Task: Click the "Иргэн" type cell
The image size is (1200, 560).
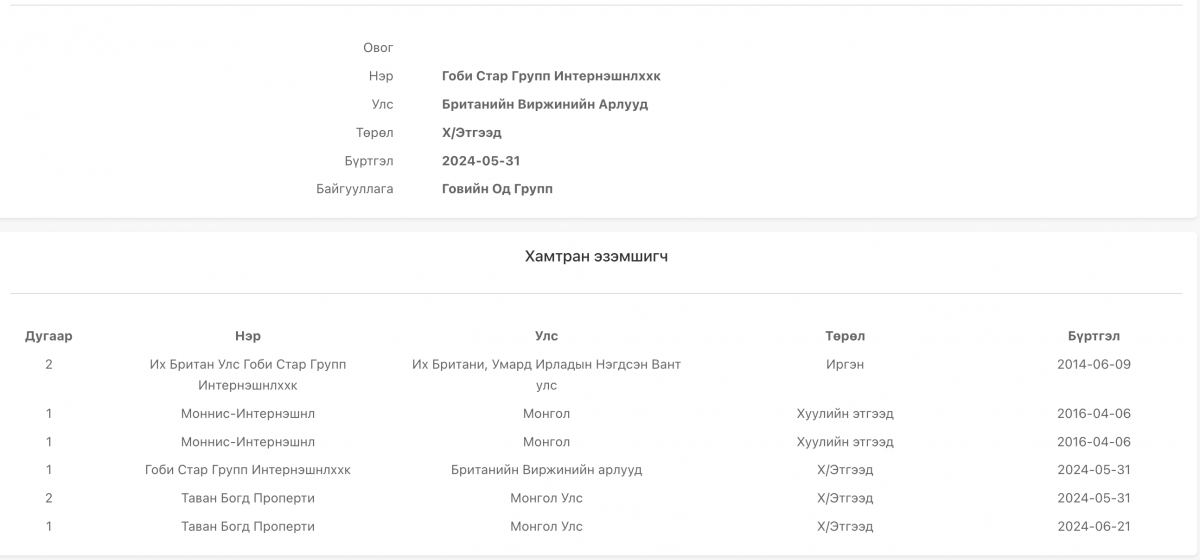Action: (844, 365)
